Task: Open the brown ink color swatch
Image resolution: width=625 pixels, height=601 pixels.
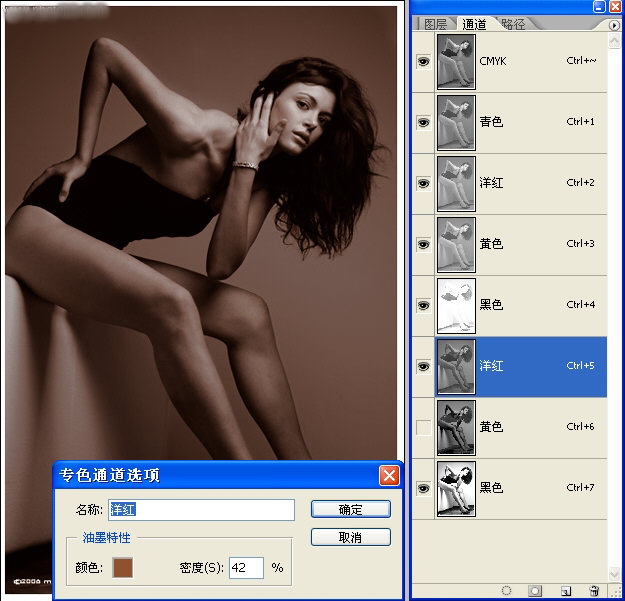Action: tap(122, 568)
